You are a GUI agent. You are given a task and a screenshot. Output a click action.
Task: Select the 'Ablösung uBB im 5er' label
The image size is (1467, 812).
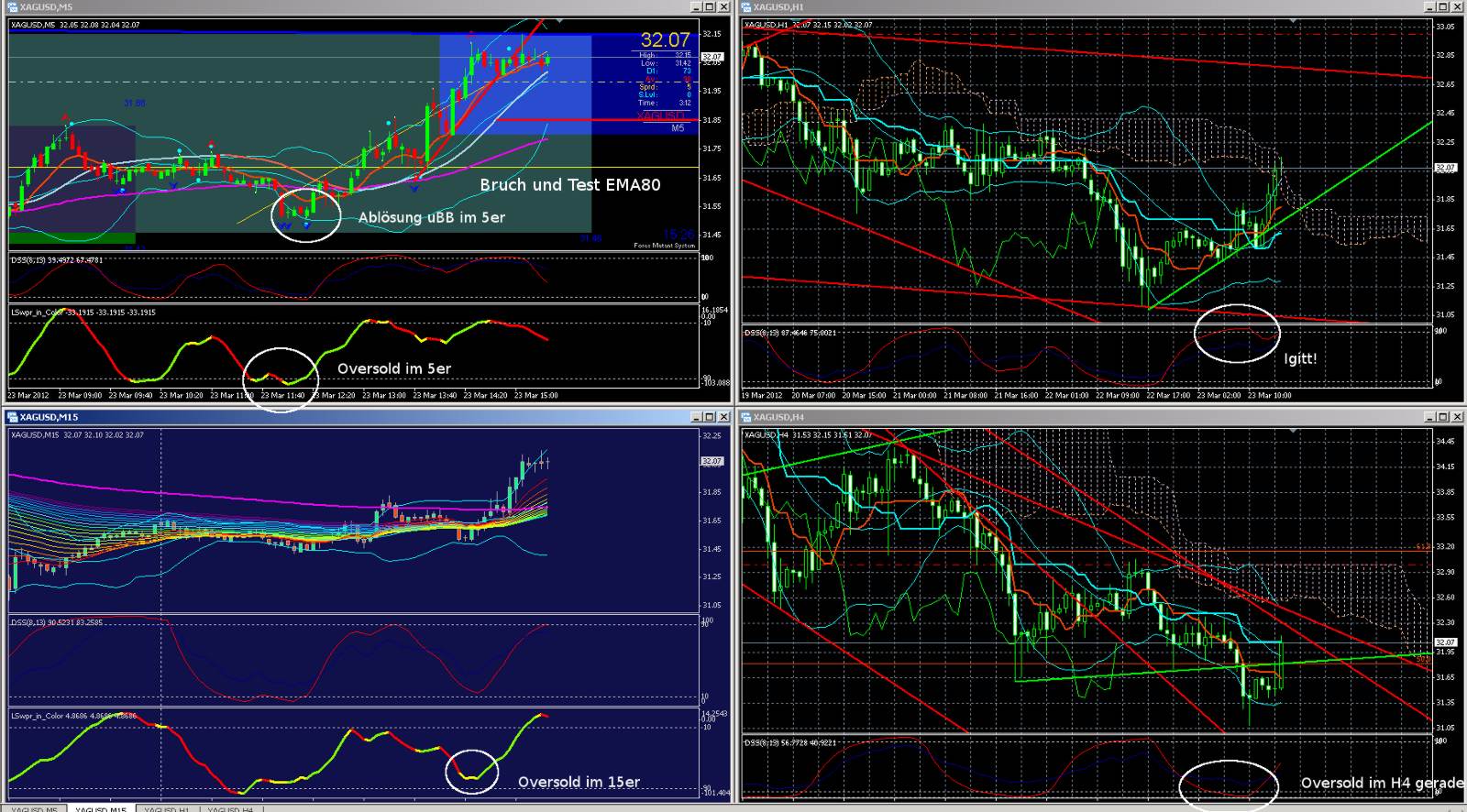point(432,217)
